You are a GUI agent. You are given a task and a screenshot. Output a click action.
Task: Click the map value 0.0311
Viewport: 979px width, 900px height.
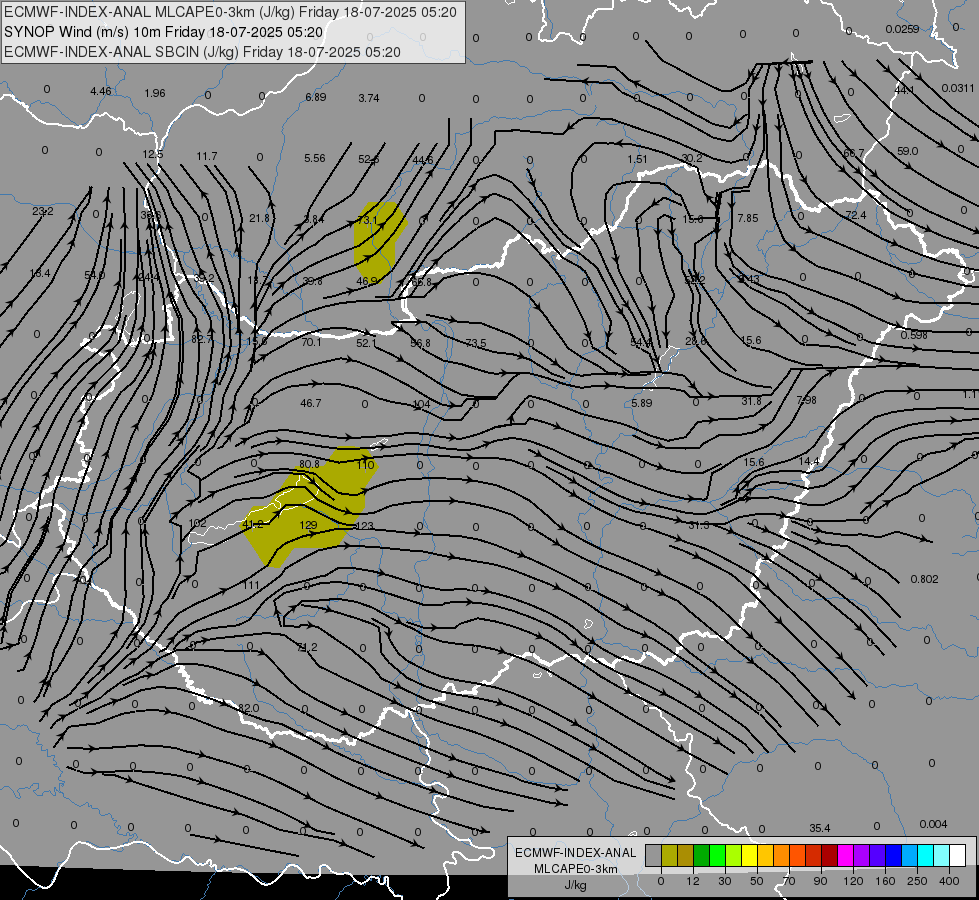tap(957, 88)
